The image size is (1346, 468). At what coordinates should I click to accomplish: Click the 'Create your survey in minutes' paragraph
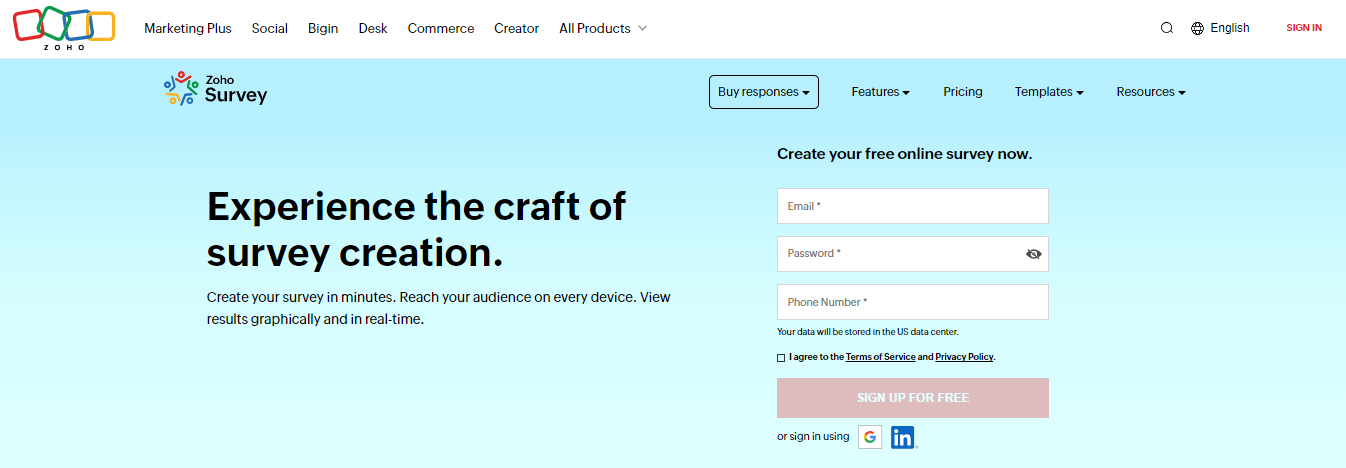pyautogui.click(x=438, y=308)
